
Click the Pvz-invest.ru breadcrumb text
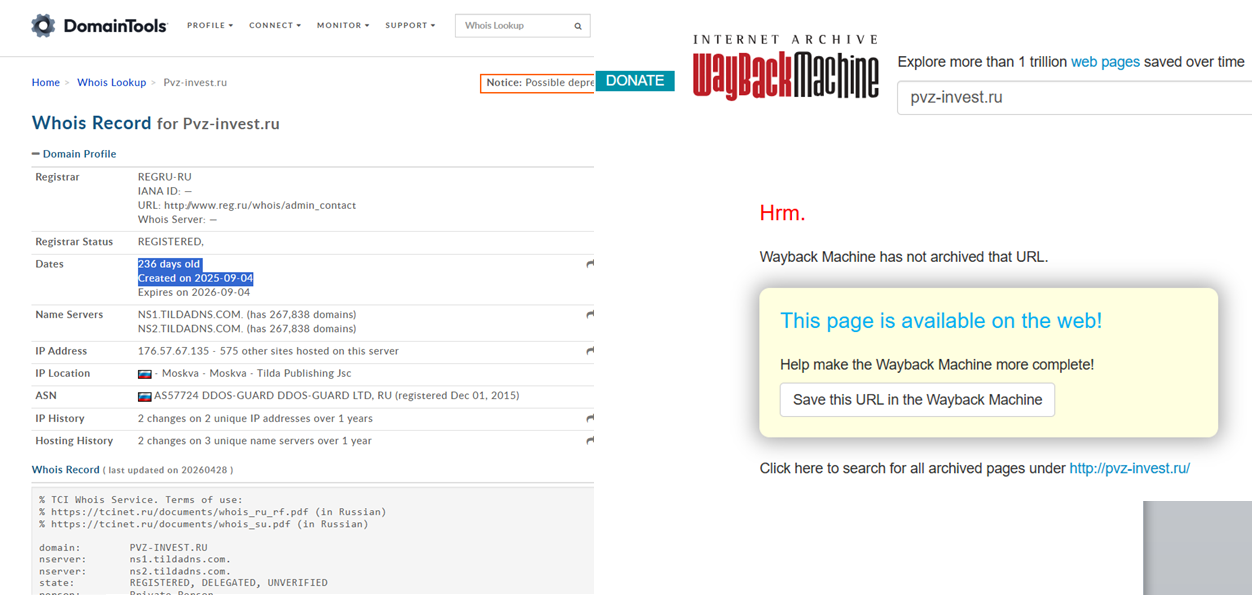pos(195,82)
